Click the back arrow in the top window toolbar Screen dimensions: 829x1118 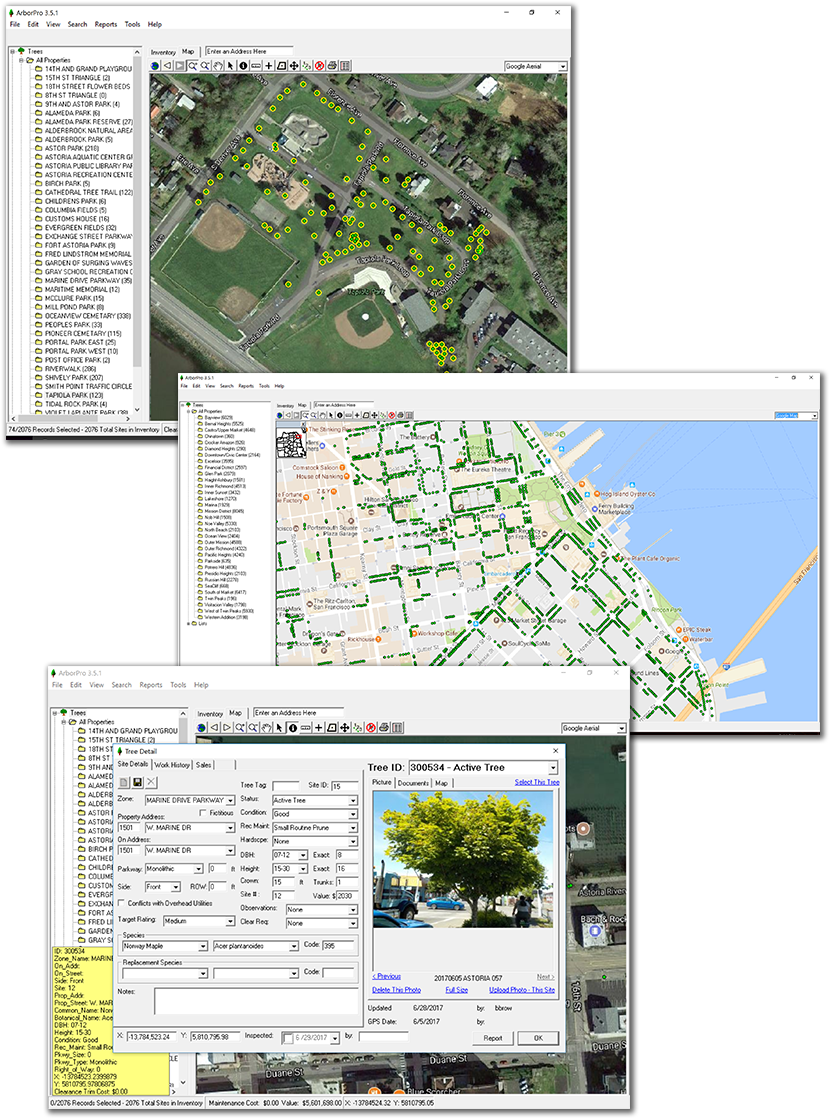tap(168, 66)
